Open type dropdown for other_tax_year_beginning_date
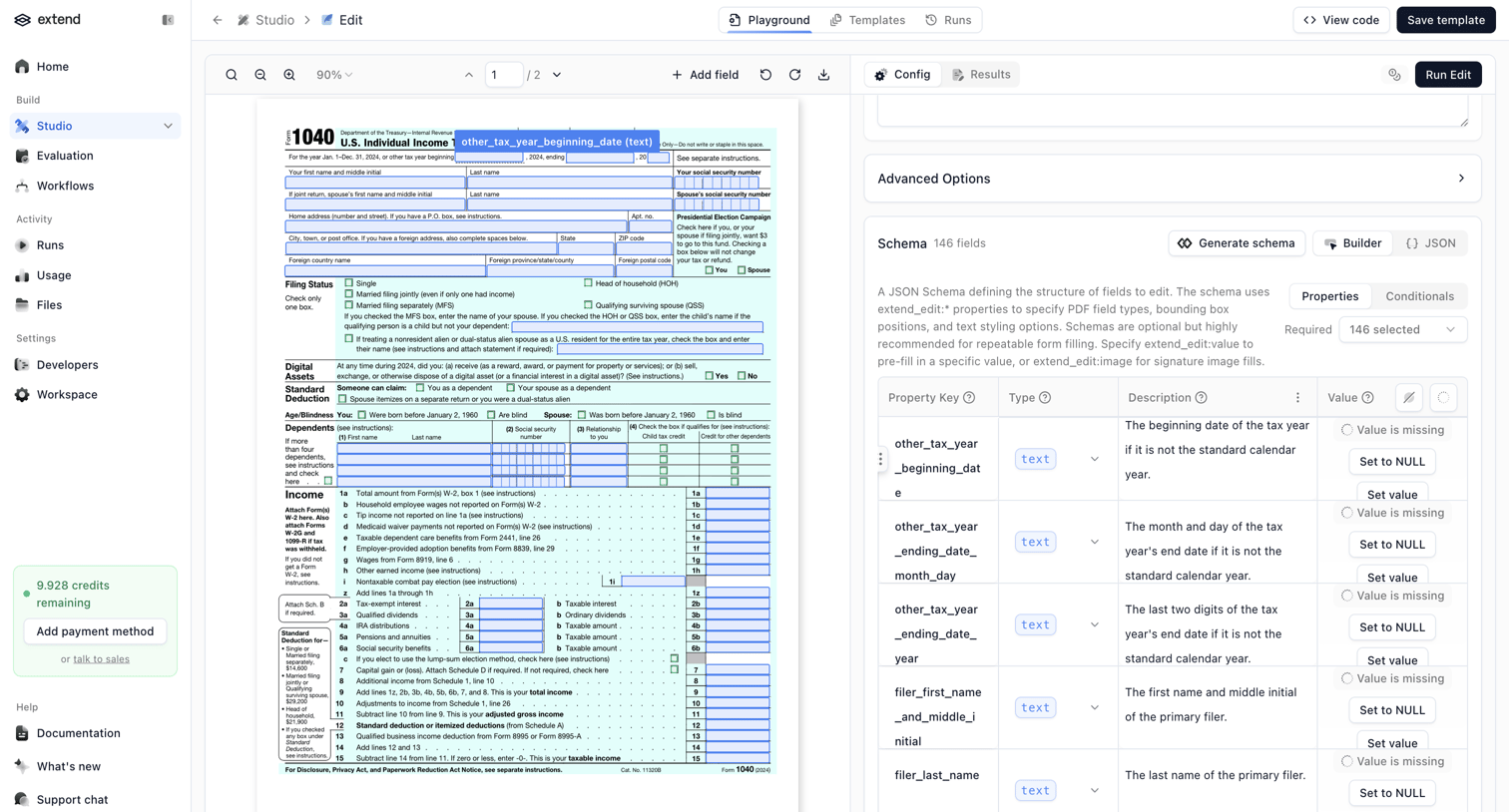The height and width of the screenshot is (812, 1509). tap(1094, 459)
